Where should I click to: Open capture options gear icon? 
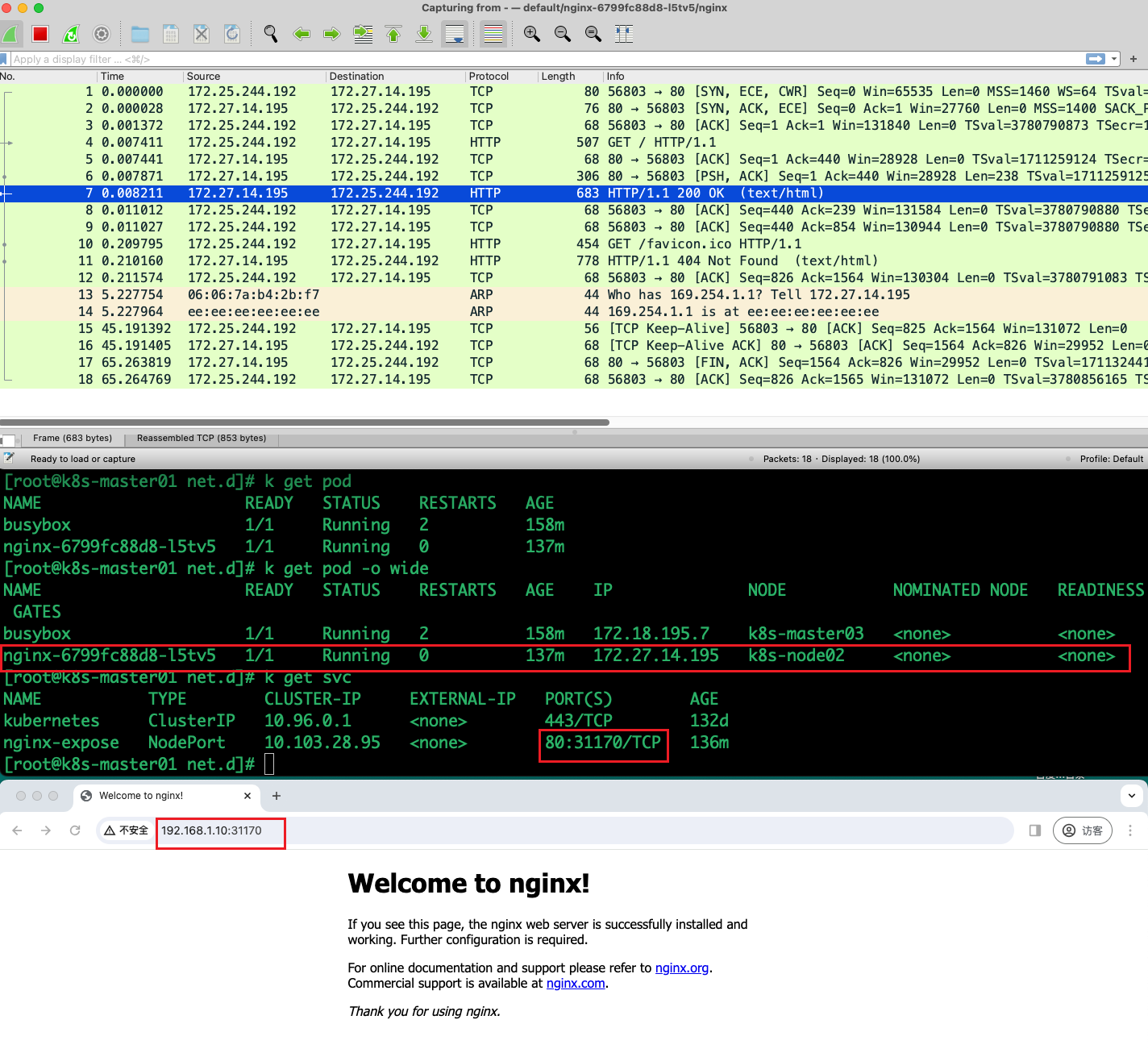tap(102, 34)
